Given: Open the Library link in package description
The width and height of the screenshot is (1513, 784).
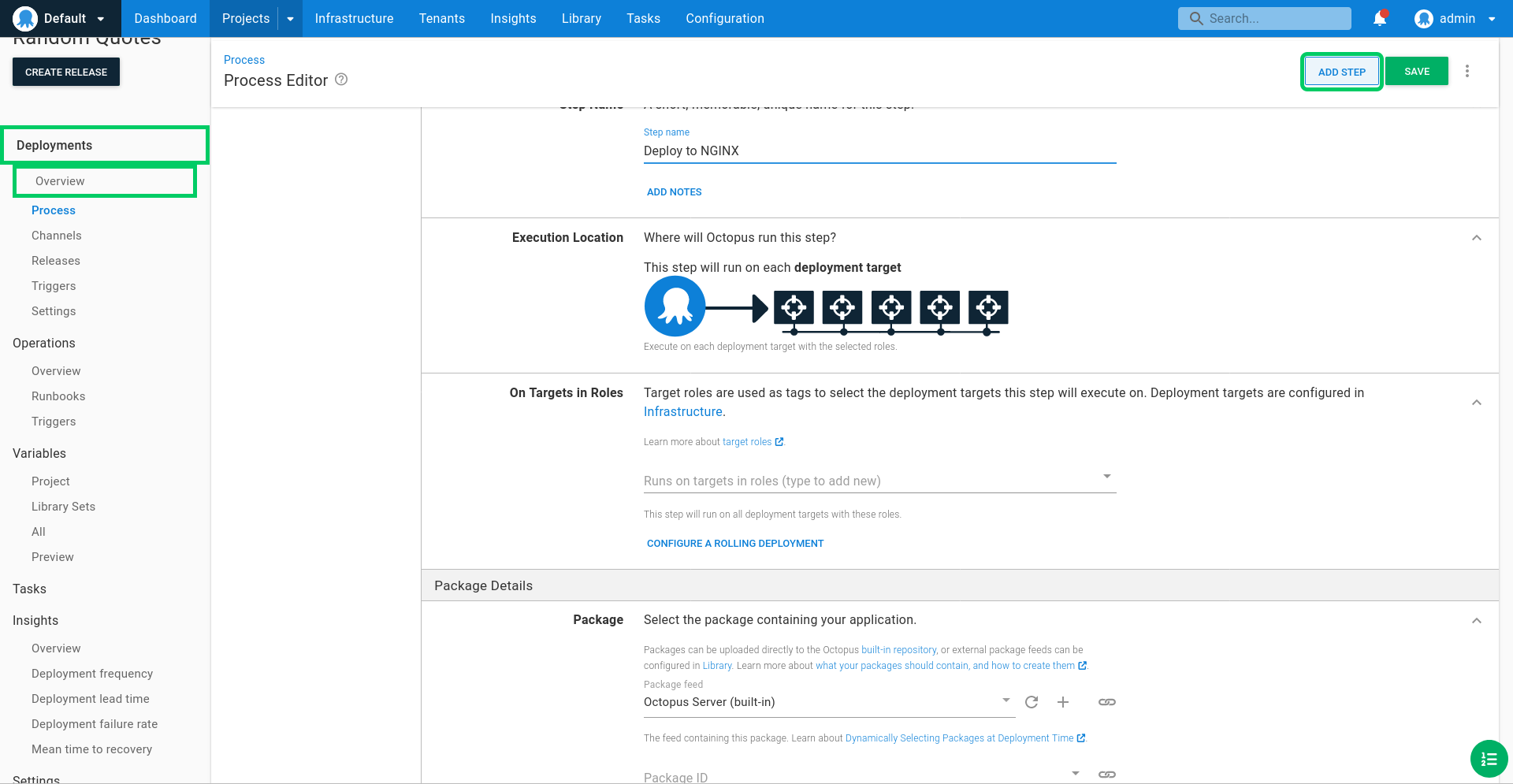Looking at the screenshot, I should point(717,666).
